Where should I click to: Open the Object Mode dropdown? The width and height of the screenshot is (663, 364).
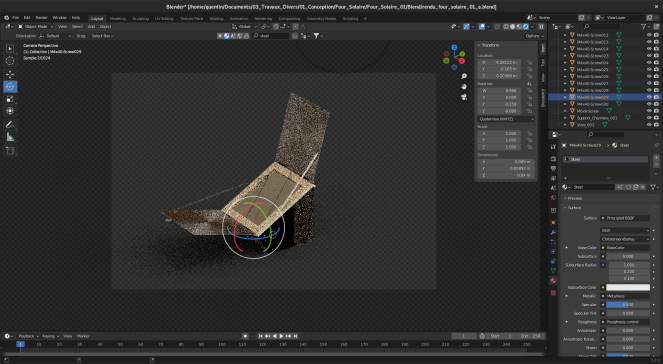pyautogui.click(x=36, y=27)
